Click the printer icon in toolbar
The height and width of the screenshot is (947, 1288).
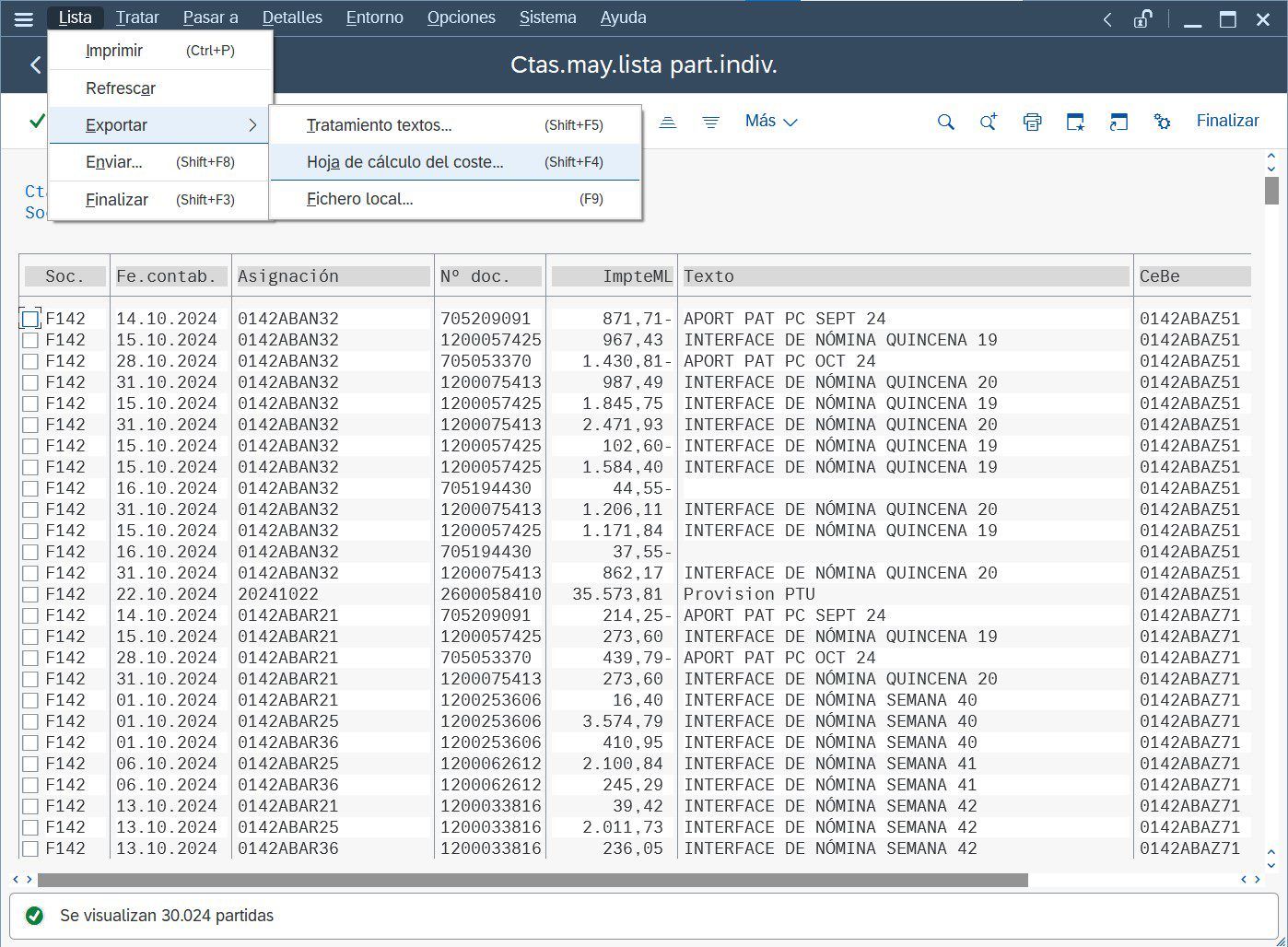(1032, 122)
